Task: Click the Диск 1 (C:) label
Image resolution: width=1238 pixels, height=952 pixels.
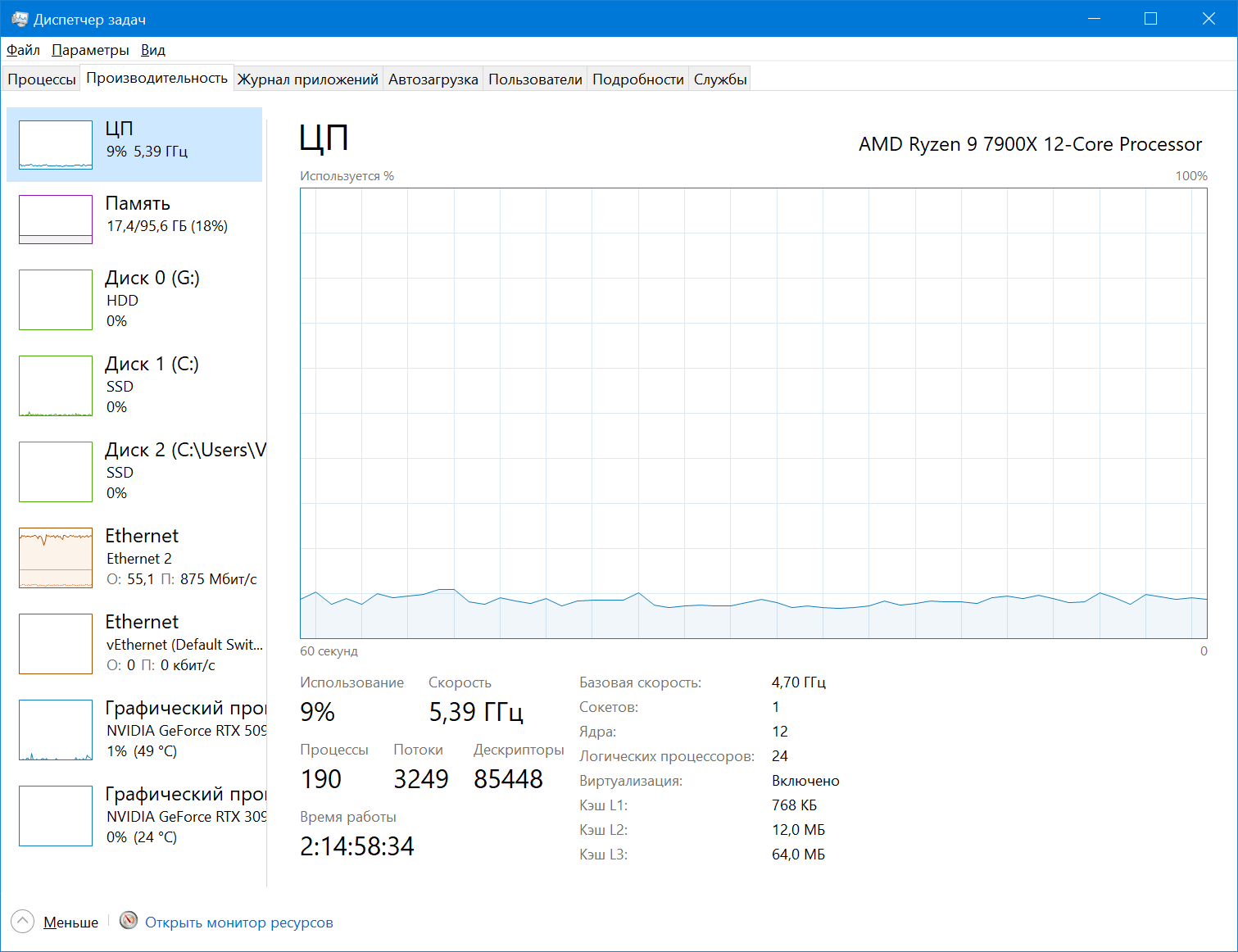Action: pos(152,364)
